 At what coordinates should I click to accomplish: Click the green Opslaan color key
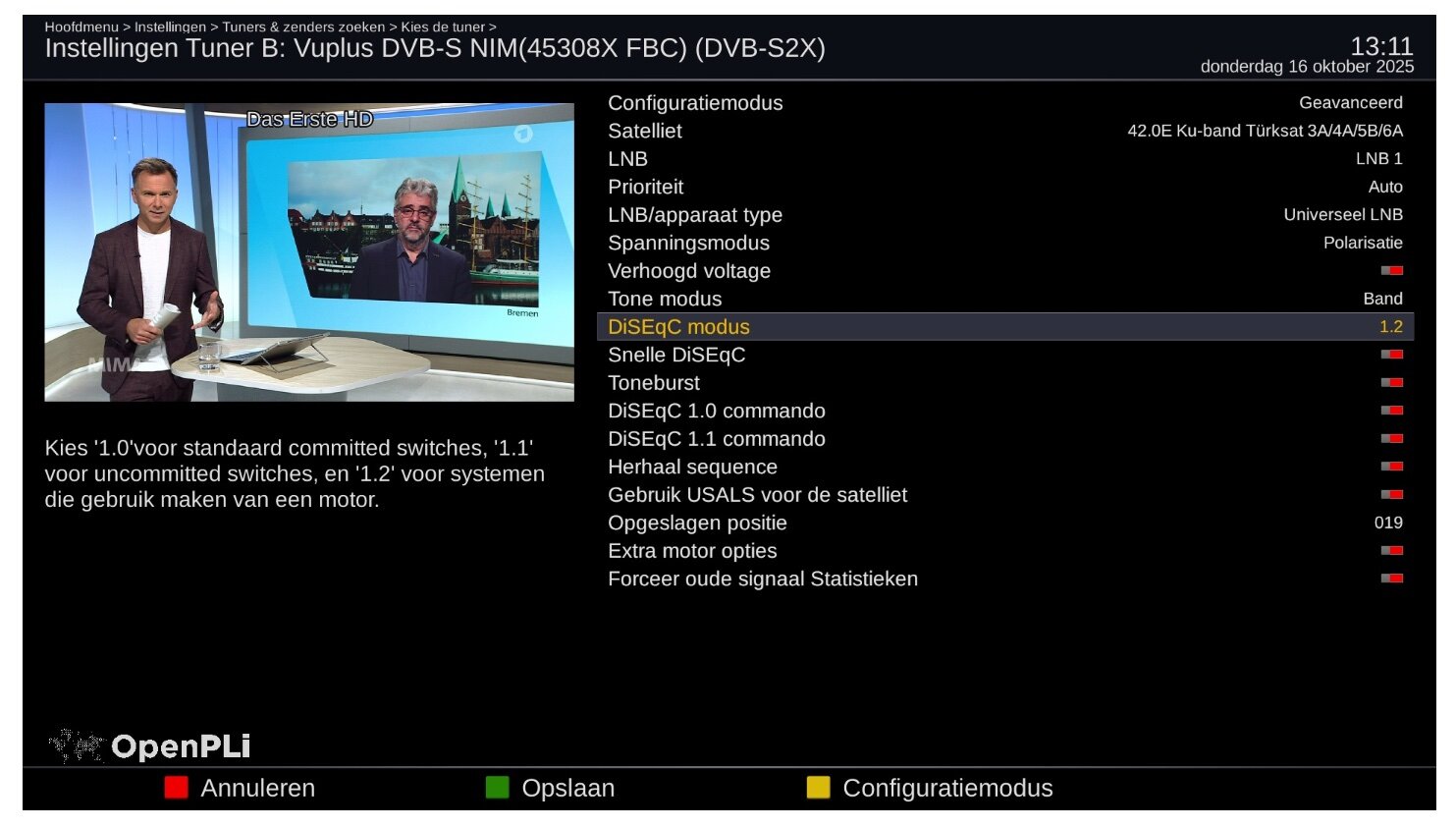point(498,788)
